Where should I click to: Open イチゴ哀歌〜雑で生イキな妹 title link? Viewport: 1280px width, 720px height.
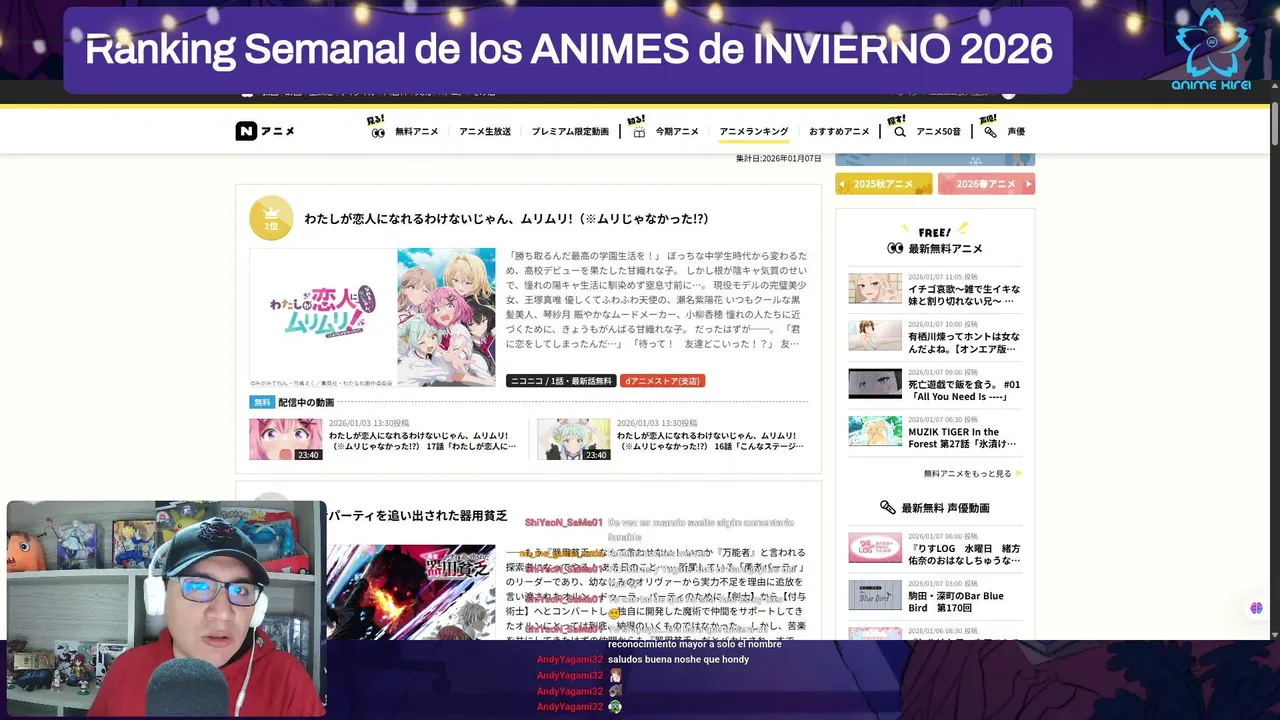(x=964, y=294)
